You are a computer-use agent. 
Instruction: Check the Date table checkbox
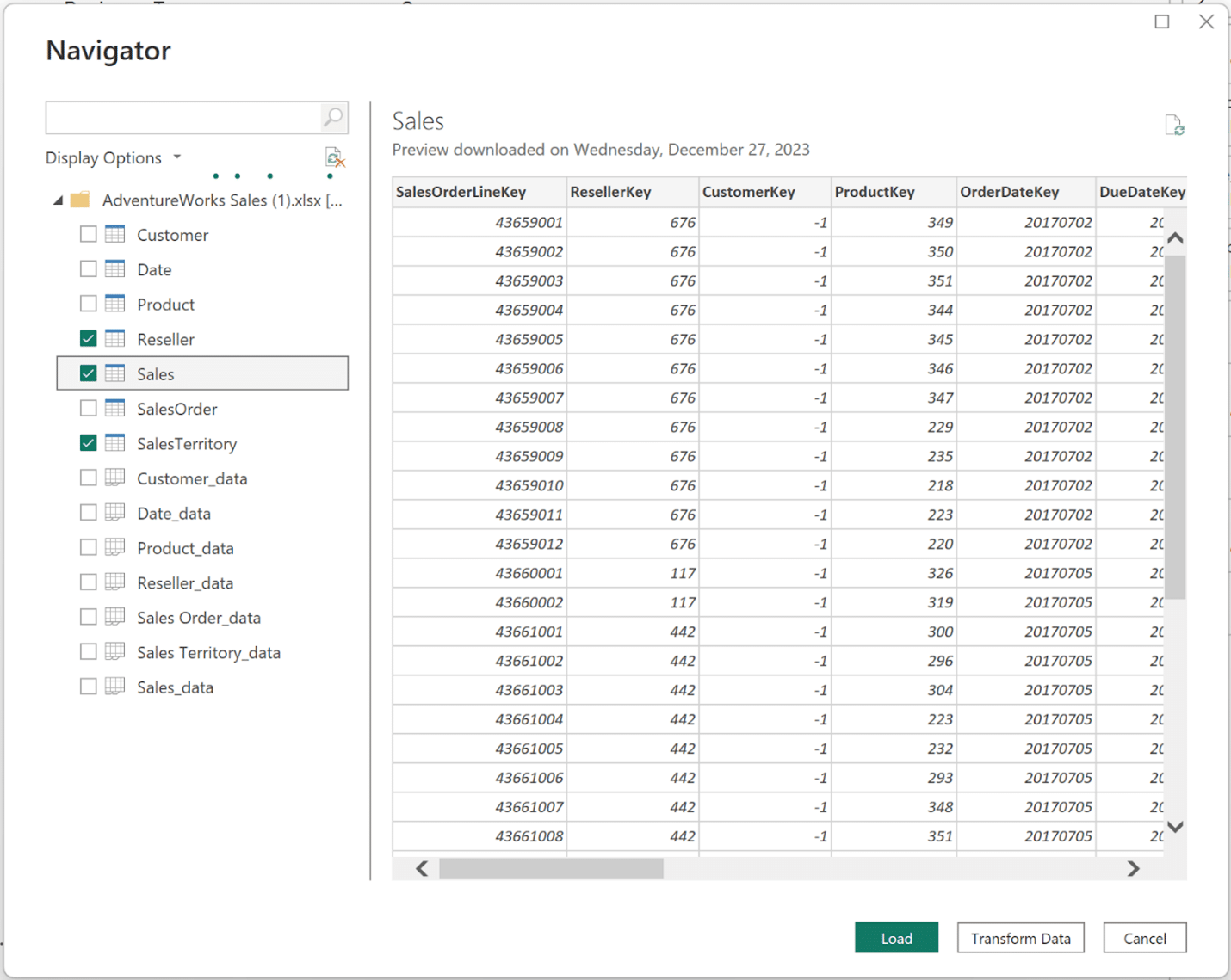point(88,268)
